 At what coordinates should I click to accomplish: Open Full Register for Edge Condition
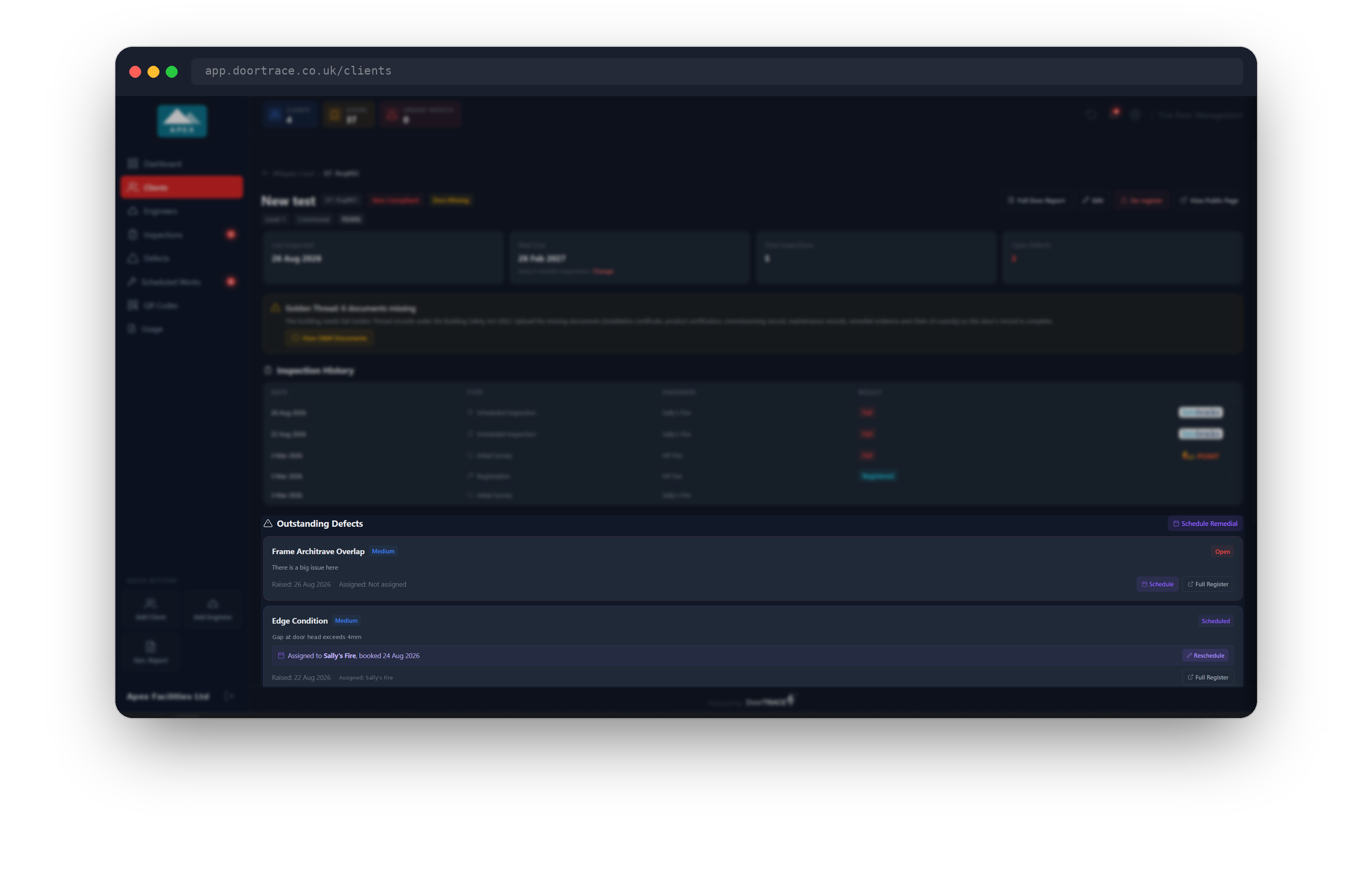[x=1207, y=677]
